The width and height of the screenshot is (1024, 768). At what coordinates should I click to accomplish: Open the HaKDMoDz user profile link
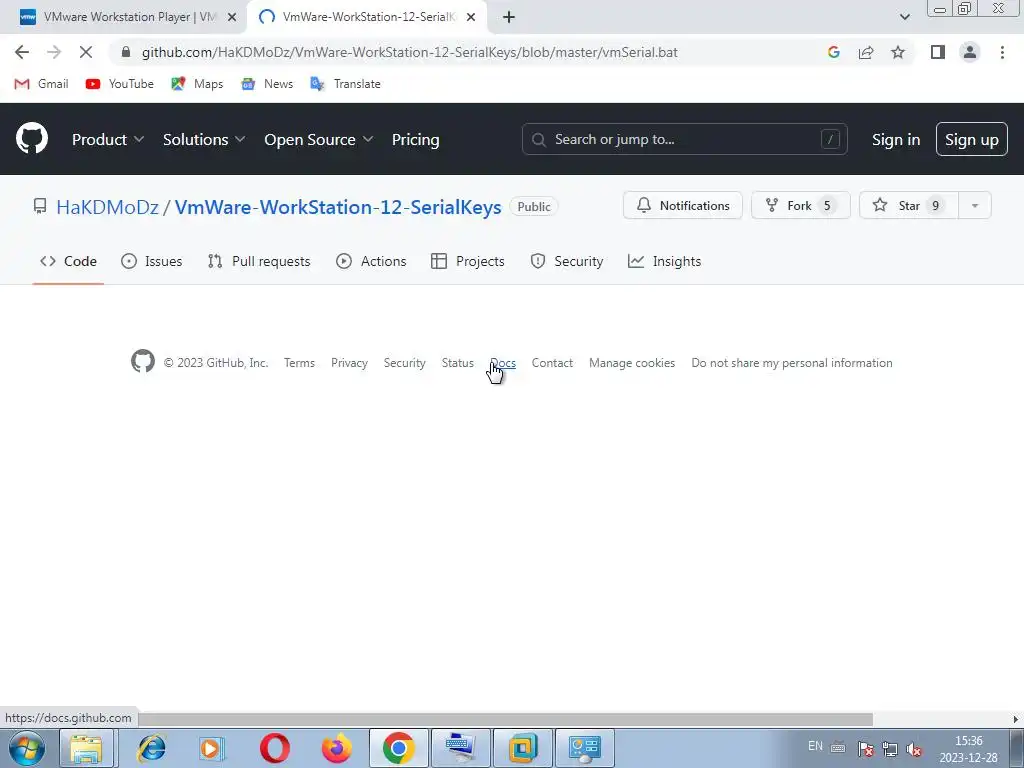[107, 207]
